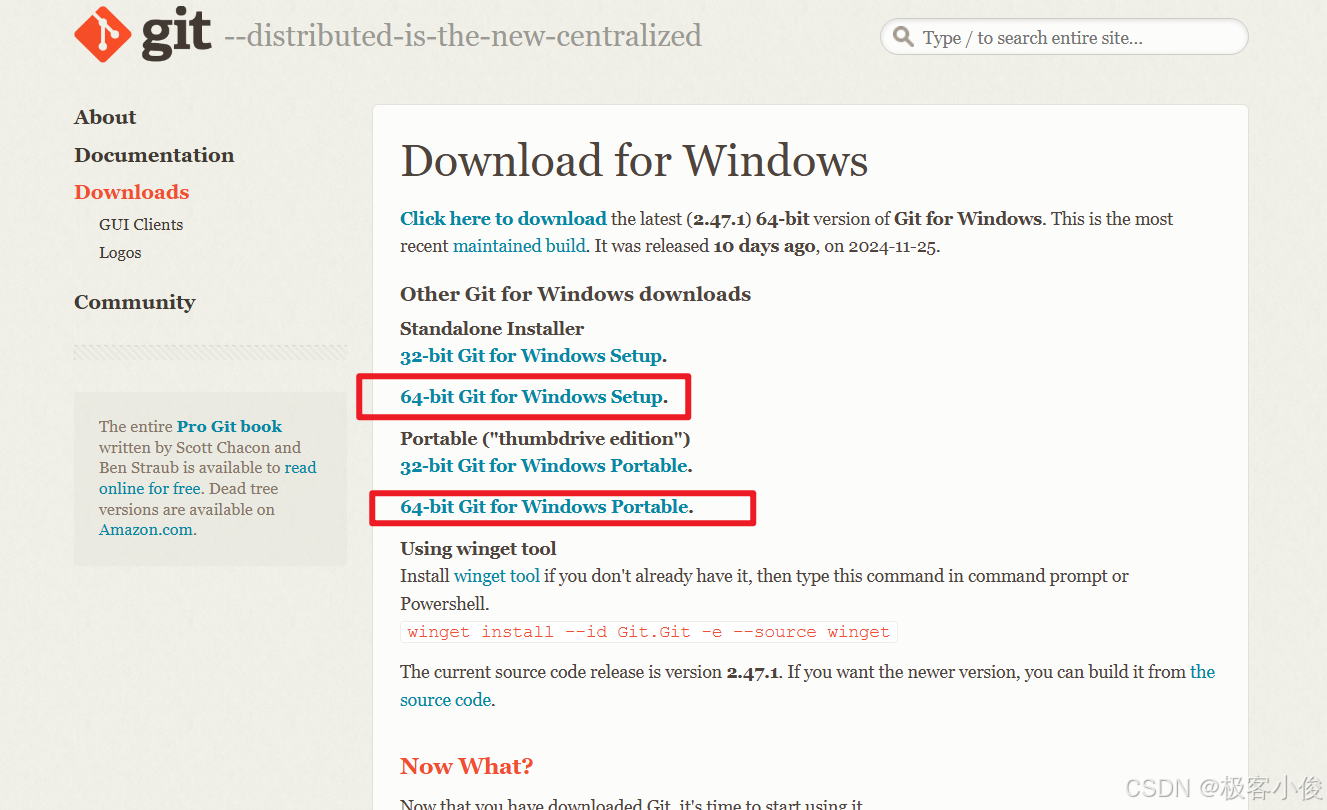Screen dimensions: 1327x810
Task: Click the 'Portable ("thumbdrive edition")' label
Action: (x=545, y=438)
